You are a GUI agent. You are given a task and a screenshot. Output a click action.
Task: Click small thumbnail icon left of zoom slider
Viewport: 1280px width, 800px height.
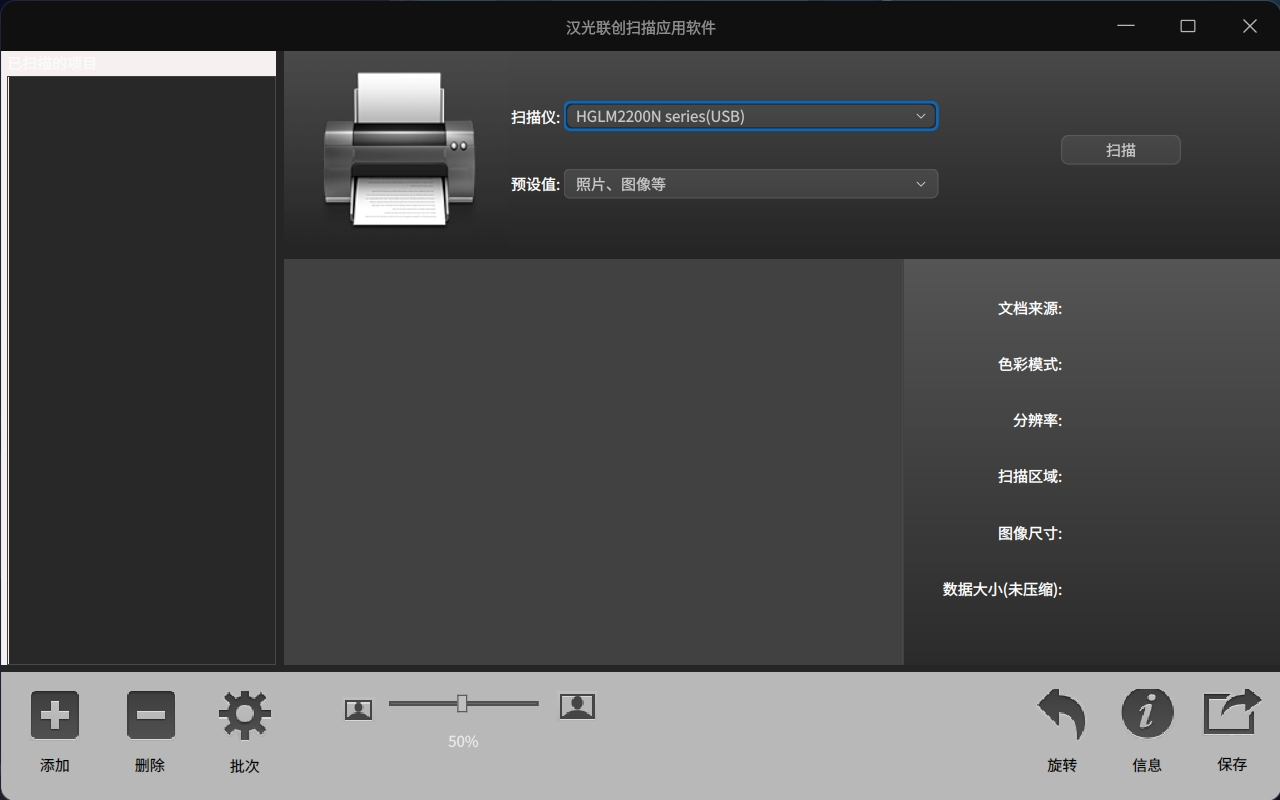[x=358, y=709]
